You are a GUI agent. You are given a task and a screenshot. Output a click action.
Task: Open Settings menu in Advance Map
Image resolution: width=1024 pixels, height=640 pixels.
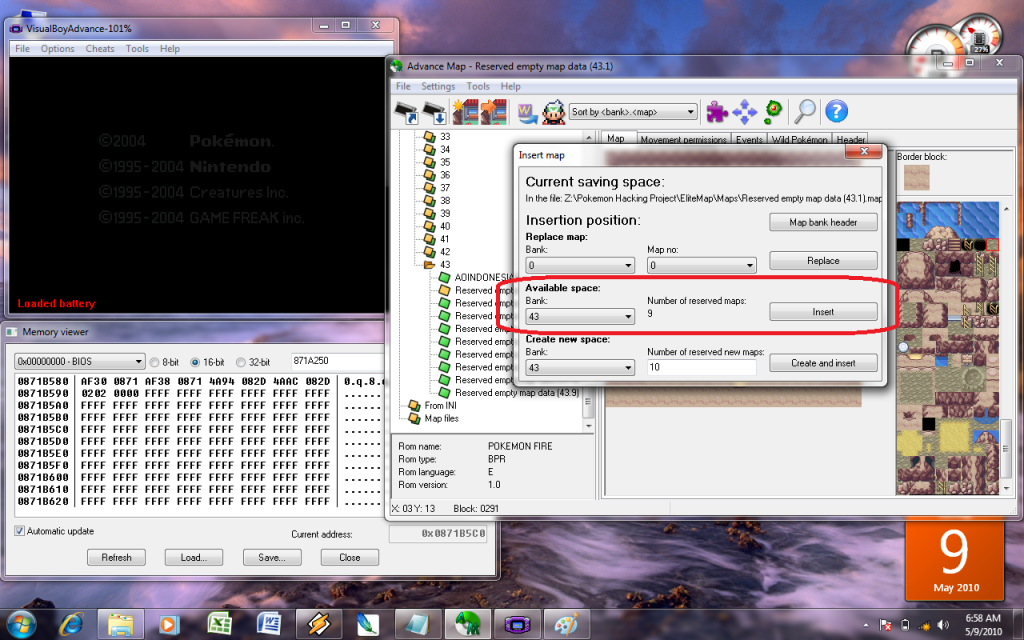pyautogui.click(x=438, y=86)
